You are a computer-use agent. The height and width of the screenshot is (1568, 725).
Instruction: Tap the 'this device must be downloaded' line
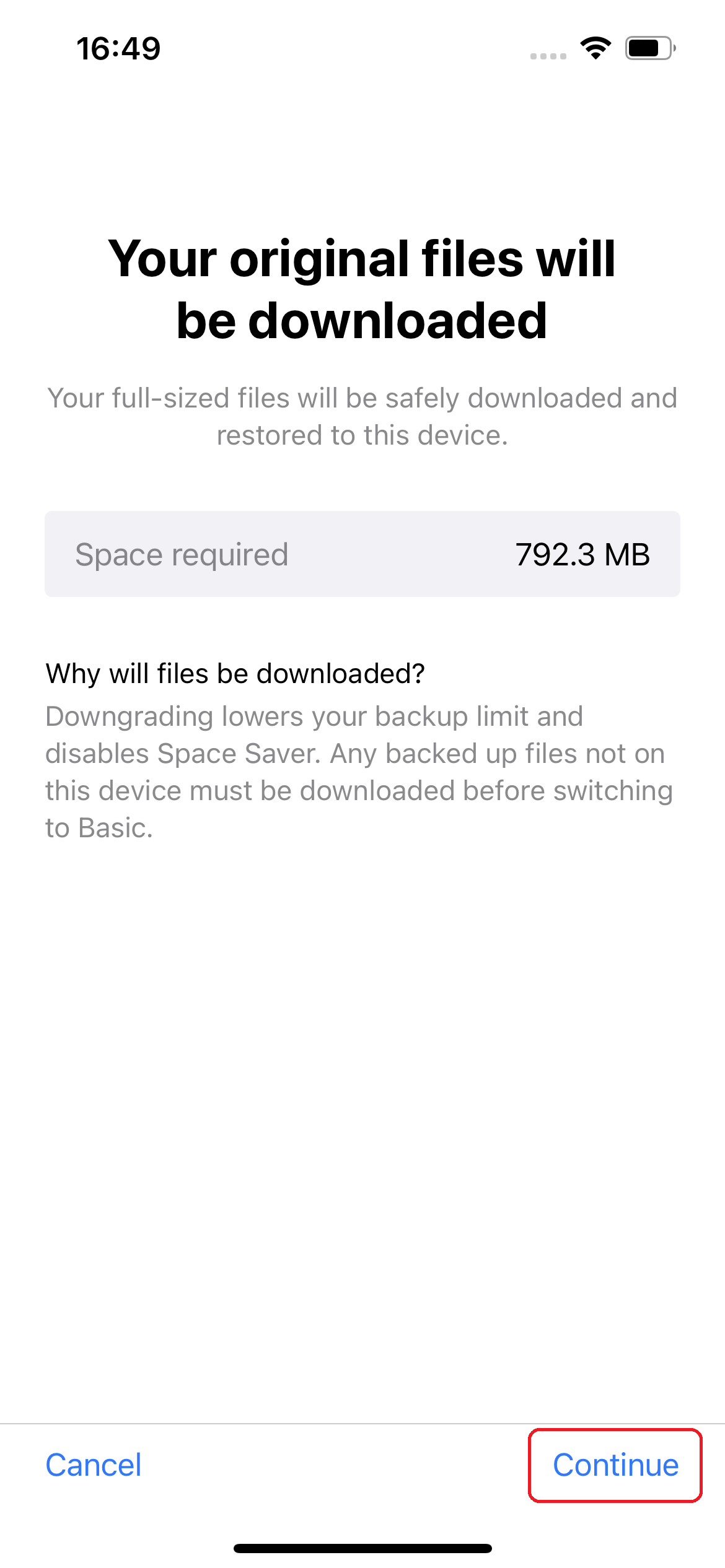(359, 791)
